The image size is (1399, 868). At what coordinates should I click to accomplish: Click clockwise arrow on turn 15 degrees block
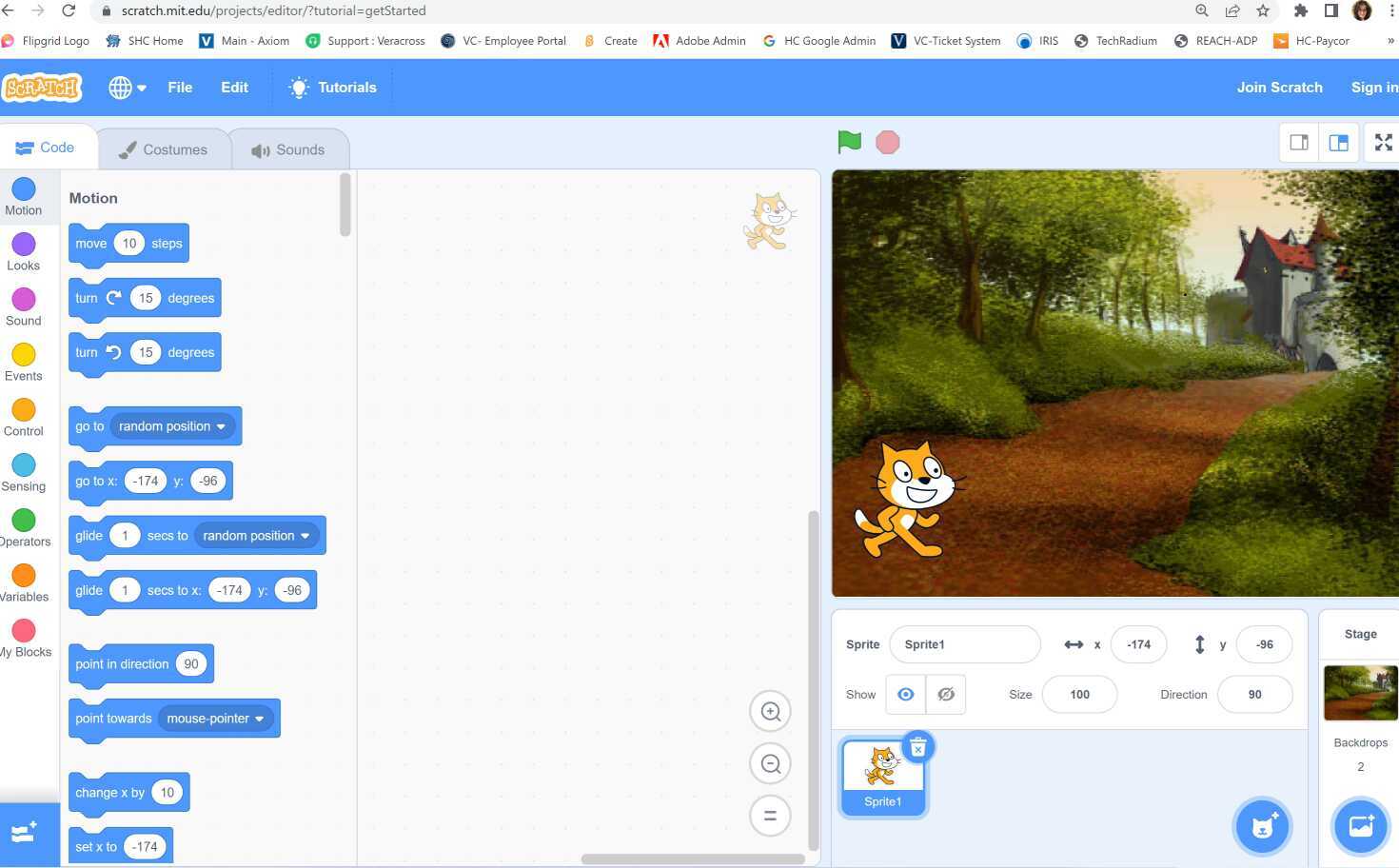click(113, 298)
